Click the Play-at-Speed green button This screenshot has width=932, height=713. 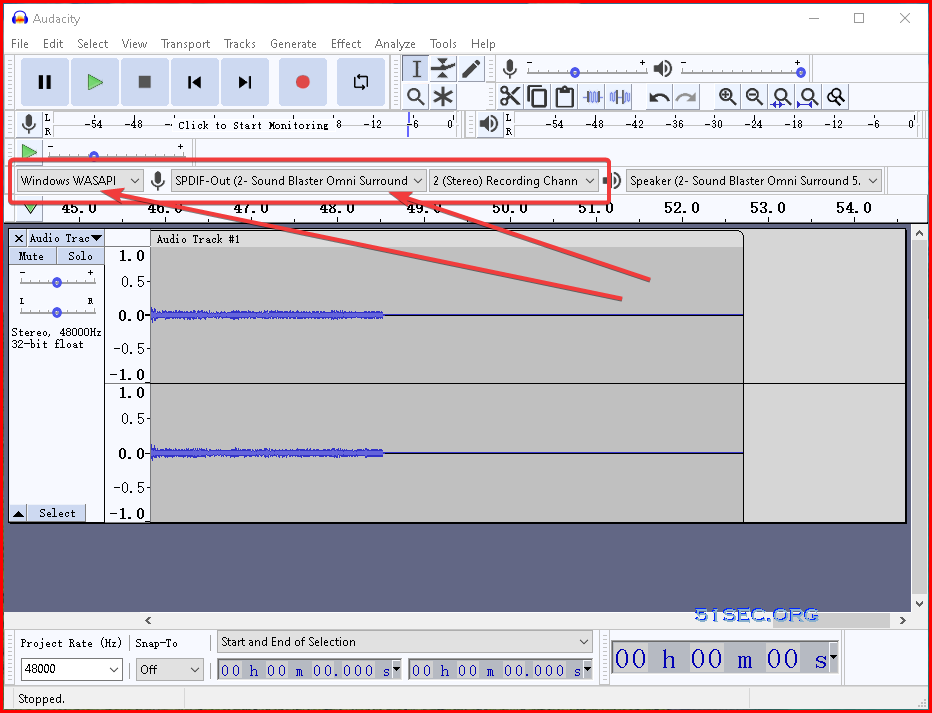coord(29,152)
